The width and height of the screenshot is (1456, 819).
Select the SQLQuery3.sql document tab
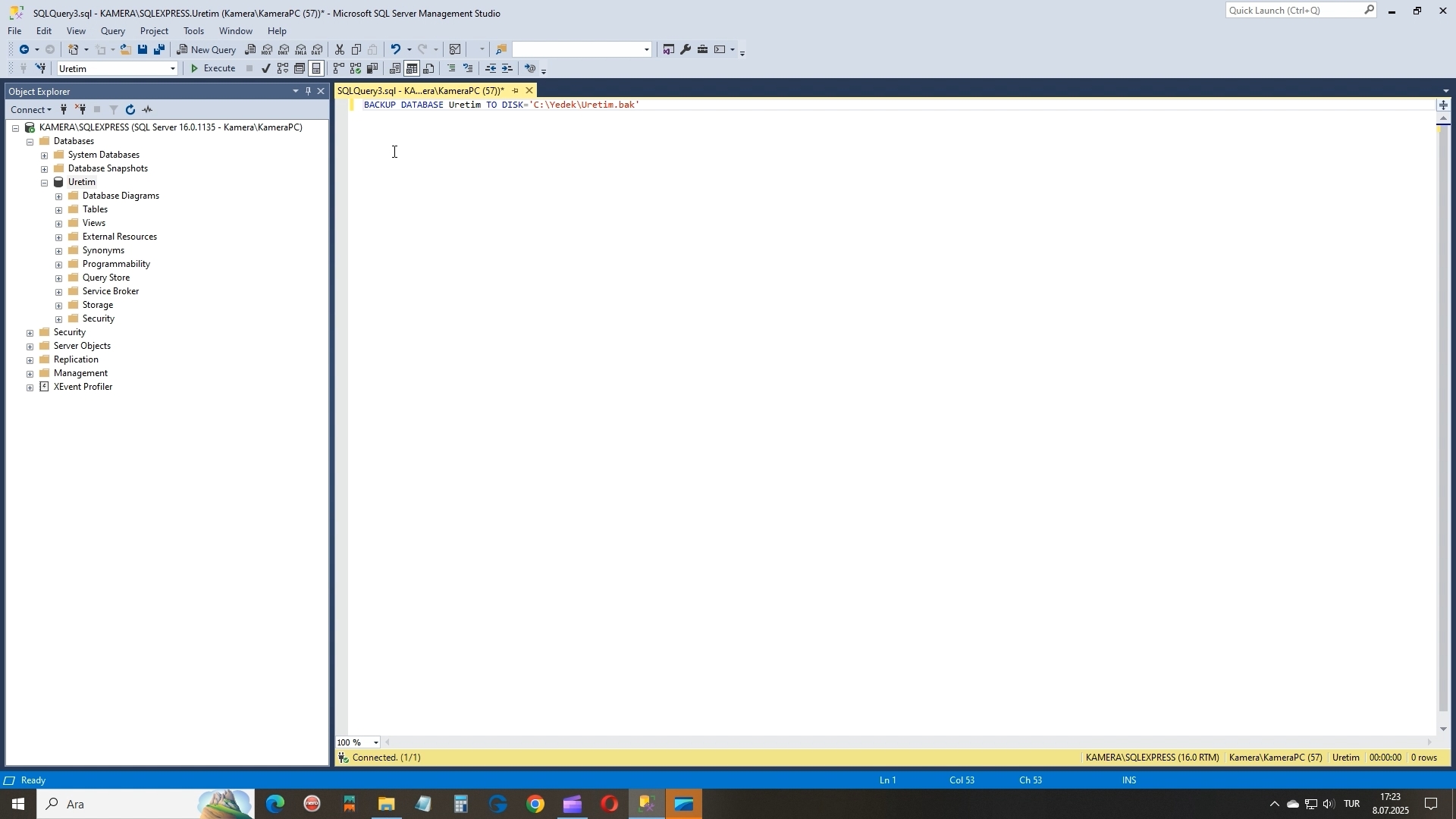(421, 91)
